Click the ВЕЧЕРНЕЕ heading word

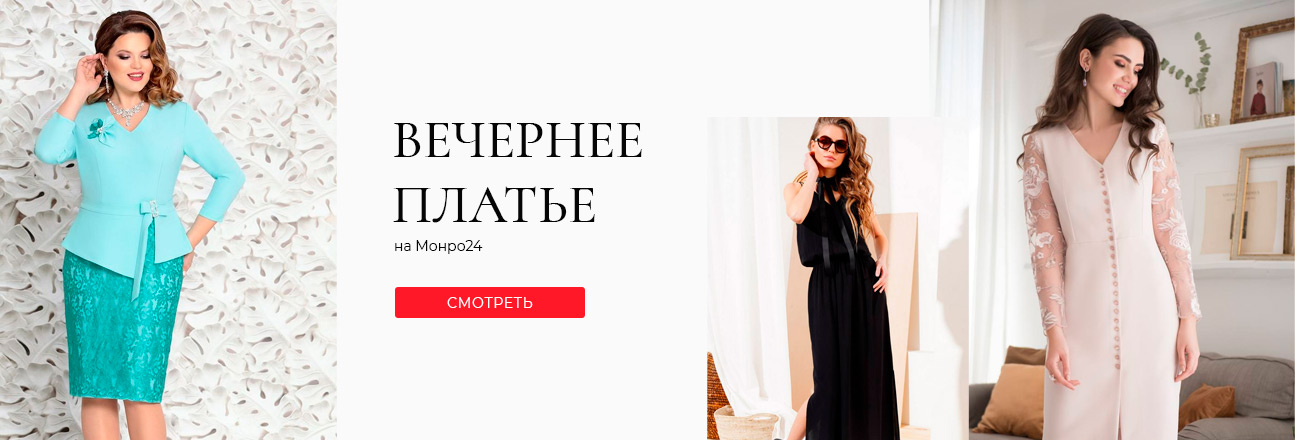[518, 141]
